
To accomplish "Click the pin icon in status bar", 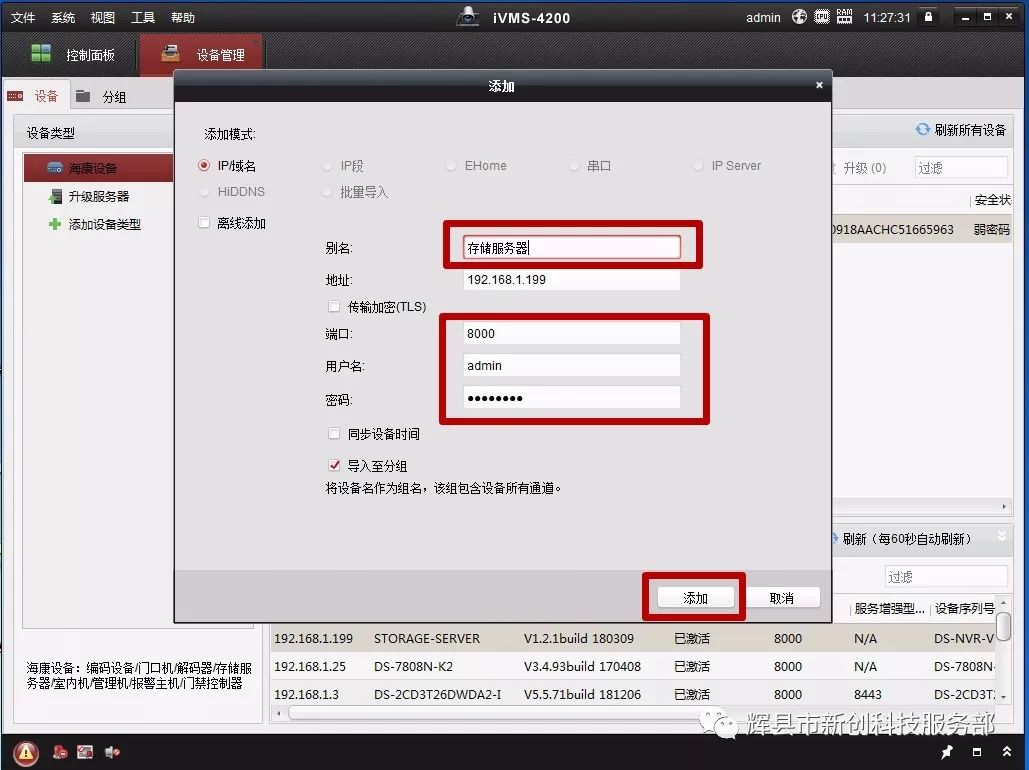I will click(x=947, y=752).
